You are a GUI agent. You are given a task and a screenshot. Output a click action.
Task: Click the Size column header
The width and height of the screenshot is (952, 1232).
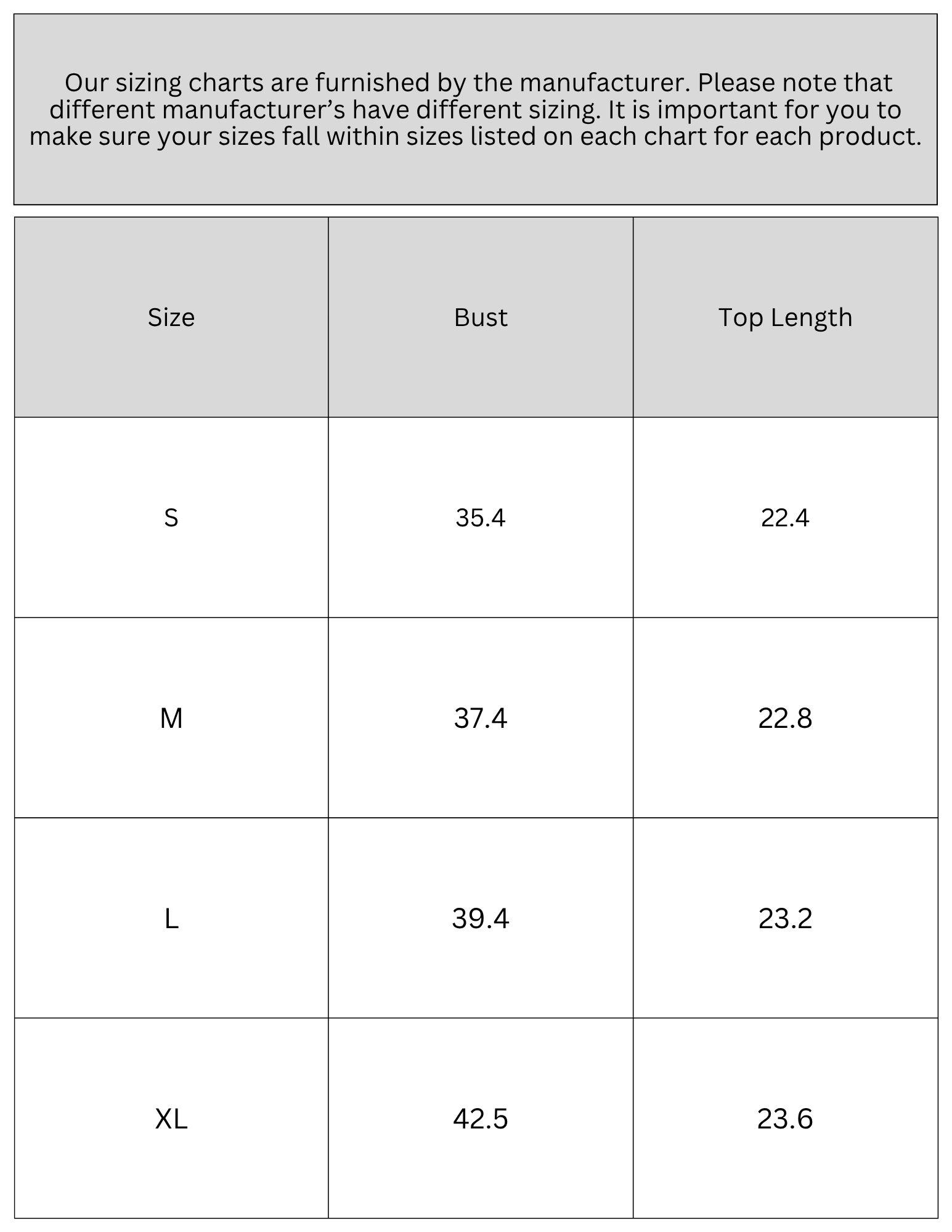point(171,317)
